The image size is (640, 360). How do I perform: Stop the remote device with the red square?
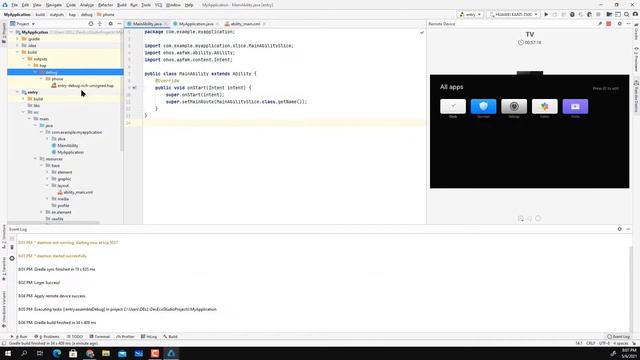click(609, 24)
